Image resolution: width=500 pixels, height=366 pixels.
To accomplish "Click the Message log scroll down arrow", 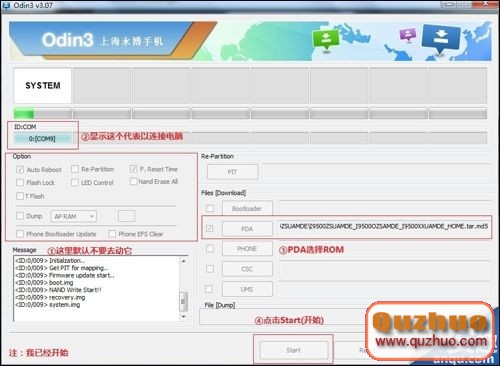I will pos(184,317).
